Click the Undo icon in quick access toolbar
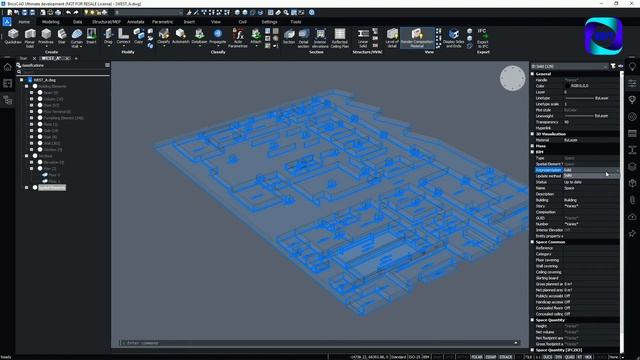The image size is (640, 360). pos(68,13)
